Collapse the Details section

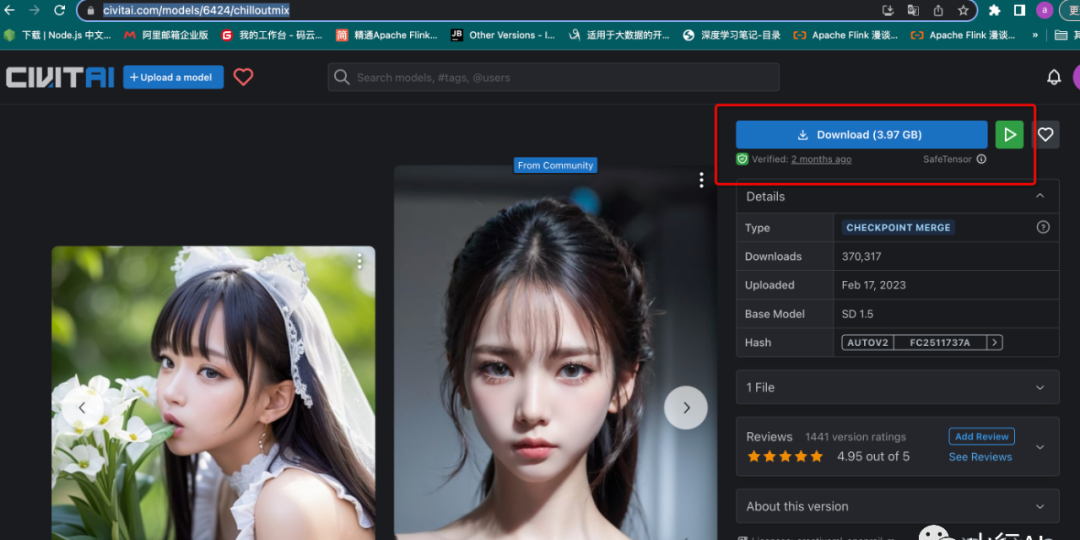tap(1040, 196)
